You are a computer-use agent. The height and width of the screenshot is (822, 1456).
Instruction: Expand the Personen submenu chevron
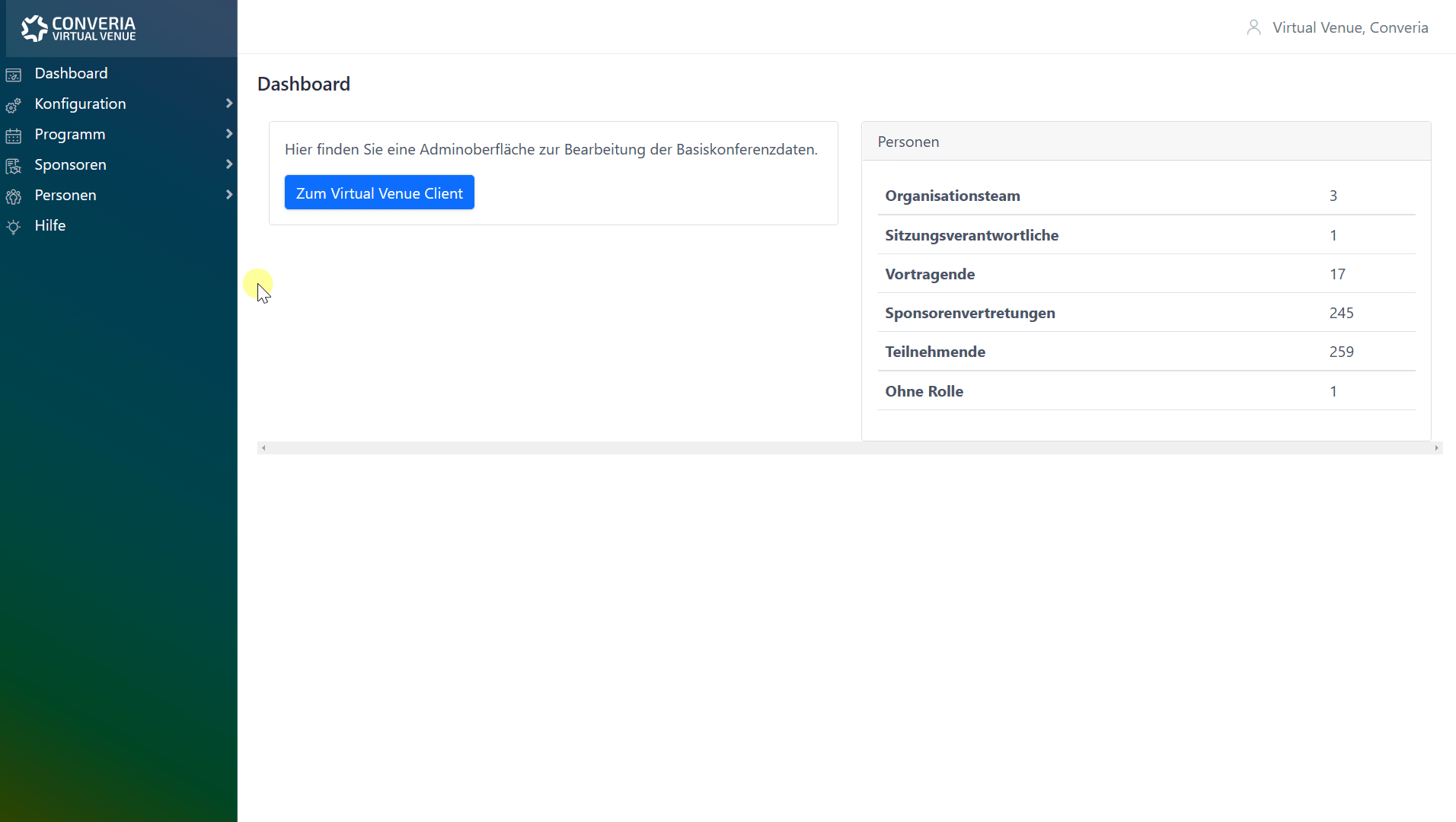point(228,195)
